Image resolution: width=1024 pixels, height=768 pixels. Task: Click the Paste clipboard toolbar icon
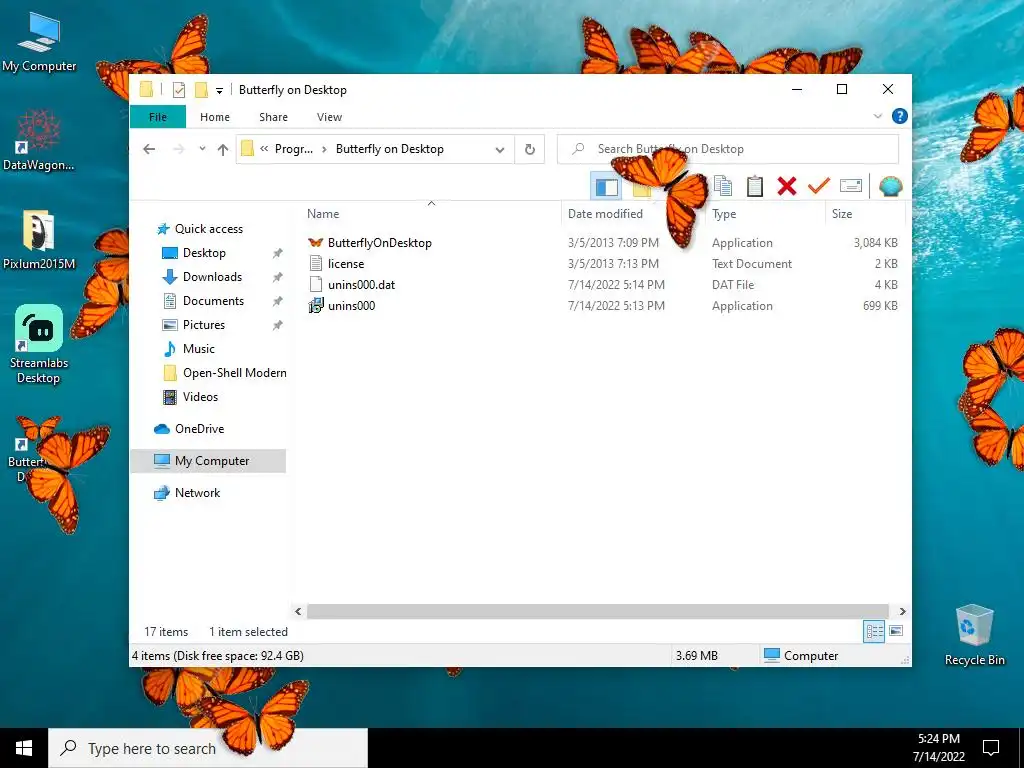pyautogui.click(x=754, y=186)
